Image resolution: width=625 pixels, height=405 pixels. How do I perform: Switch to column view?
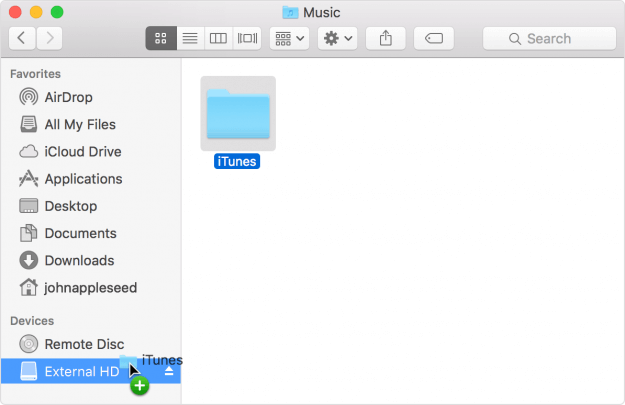click(x=218, y=38)
